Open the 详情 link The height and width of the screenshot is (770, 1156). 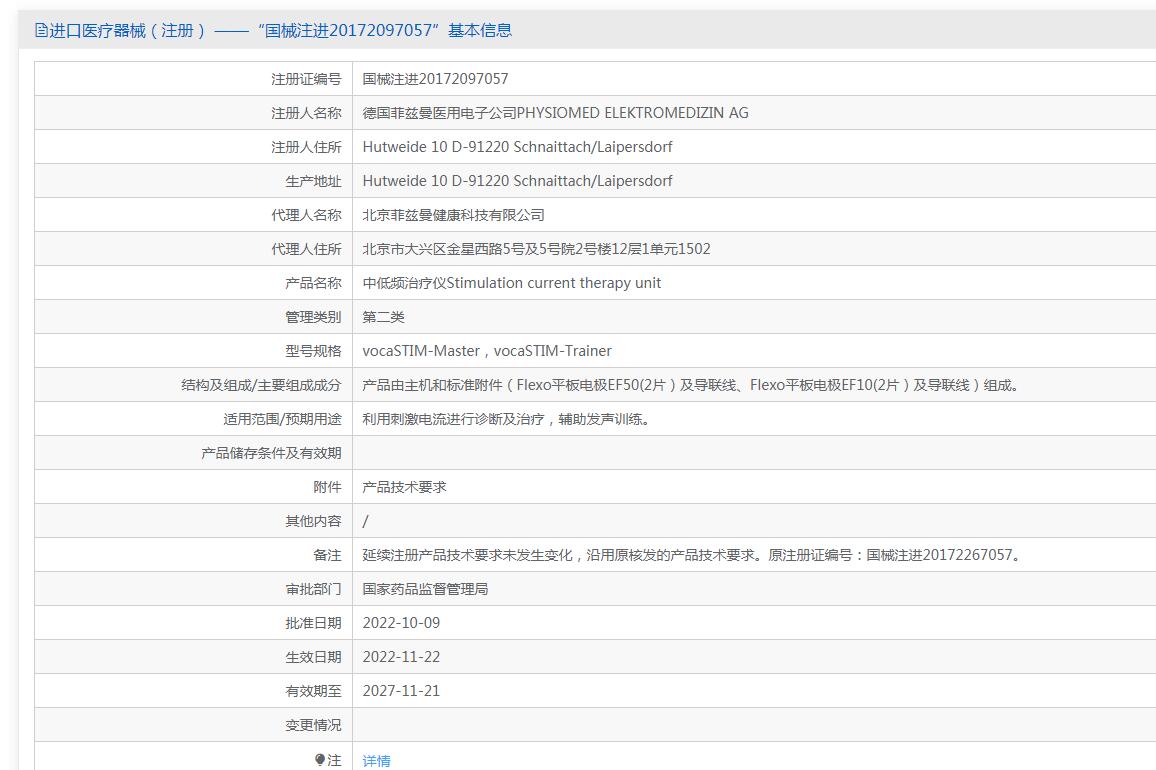click(376, 761)
